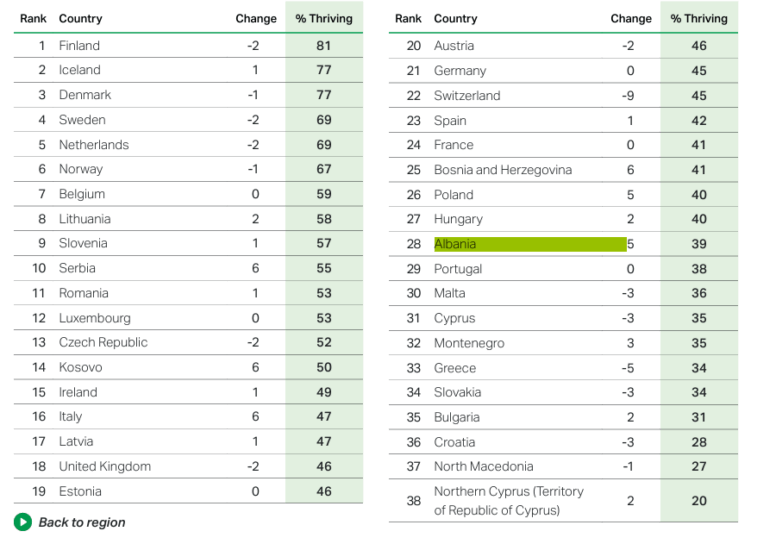Select the North Macedonia entry
Image resolution: width=776 pixels, height=550 pixels.
483,466
